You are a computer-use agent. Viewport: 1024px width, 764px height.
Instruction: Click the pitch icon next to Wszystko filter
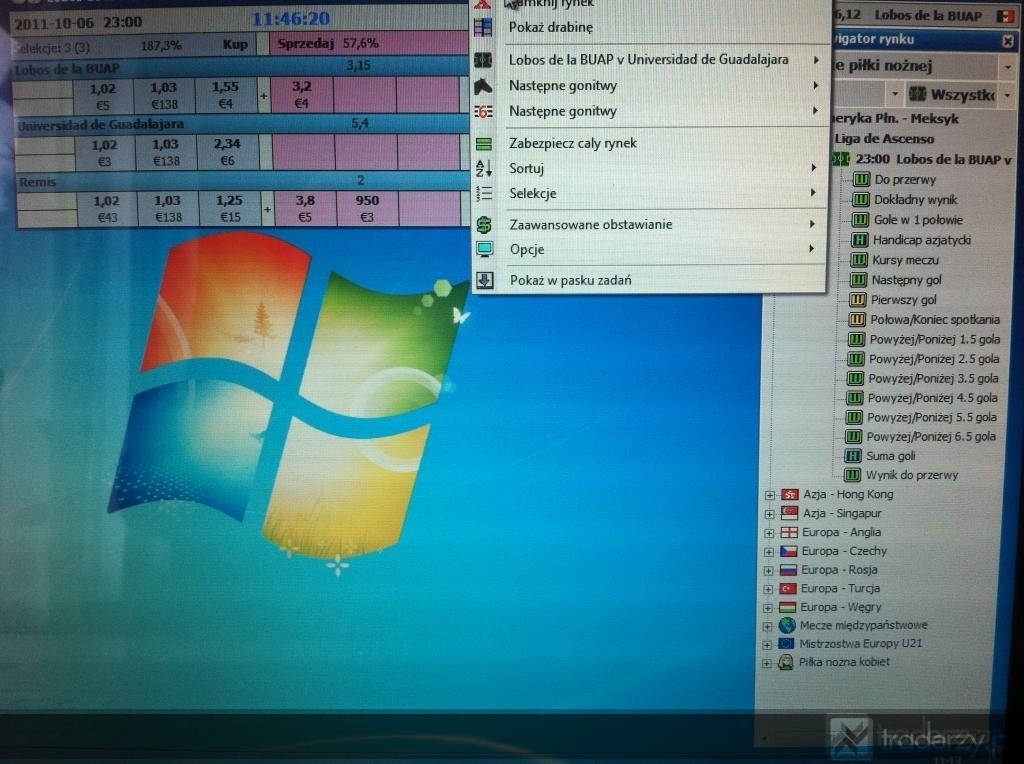tap(918, 95)
